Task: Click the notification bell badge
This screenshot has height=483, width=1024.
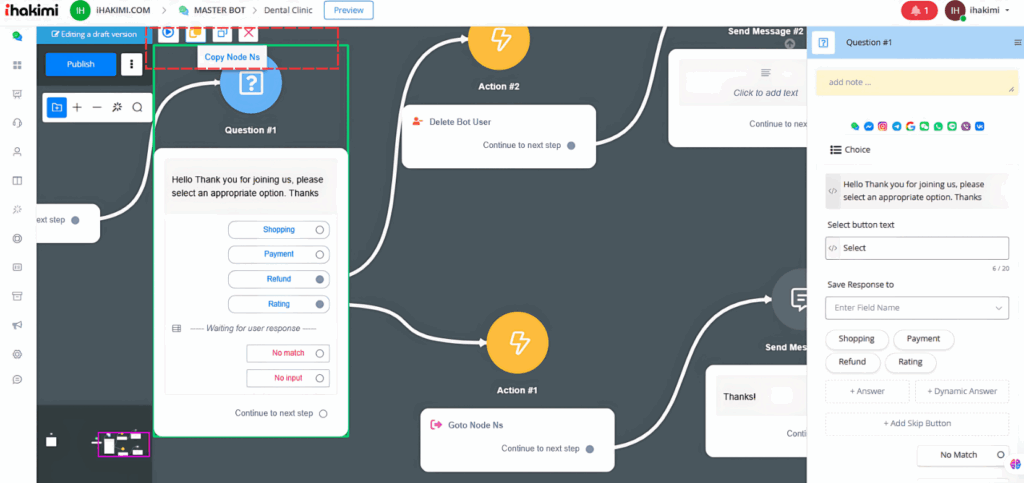Action: point(918,10)
